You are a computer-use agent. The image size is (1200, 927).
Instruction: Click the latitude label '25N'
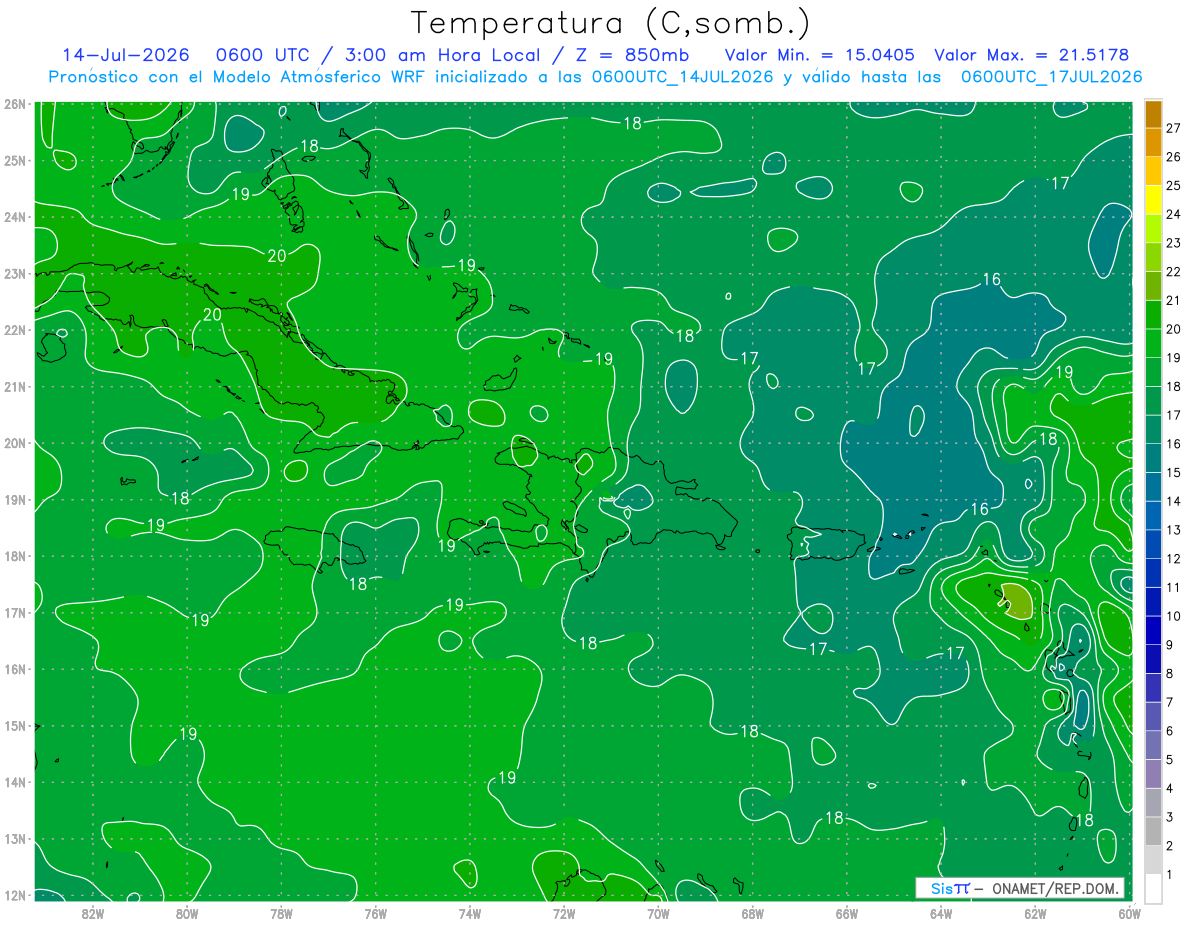pyautogui.click(x=14, y=160)
